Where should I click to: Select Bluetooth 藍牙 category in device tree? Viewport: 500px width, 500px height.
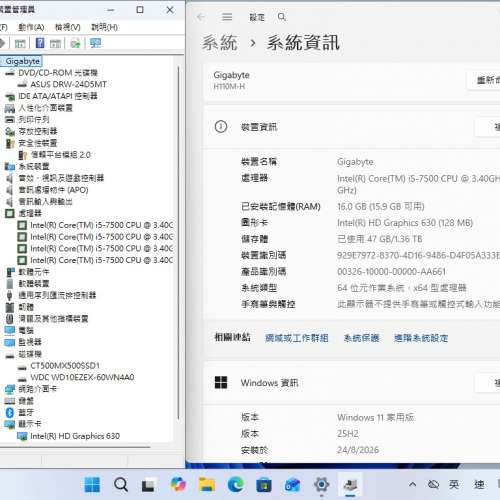(26, 412)
